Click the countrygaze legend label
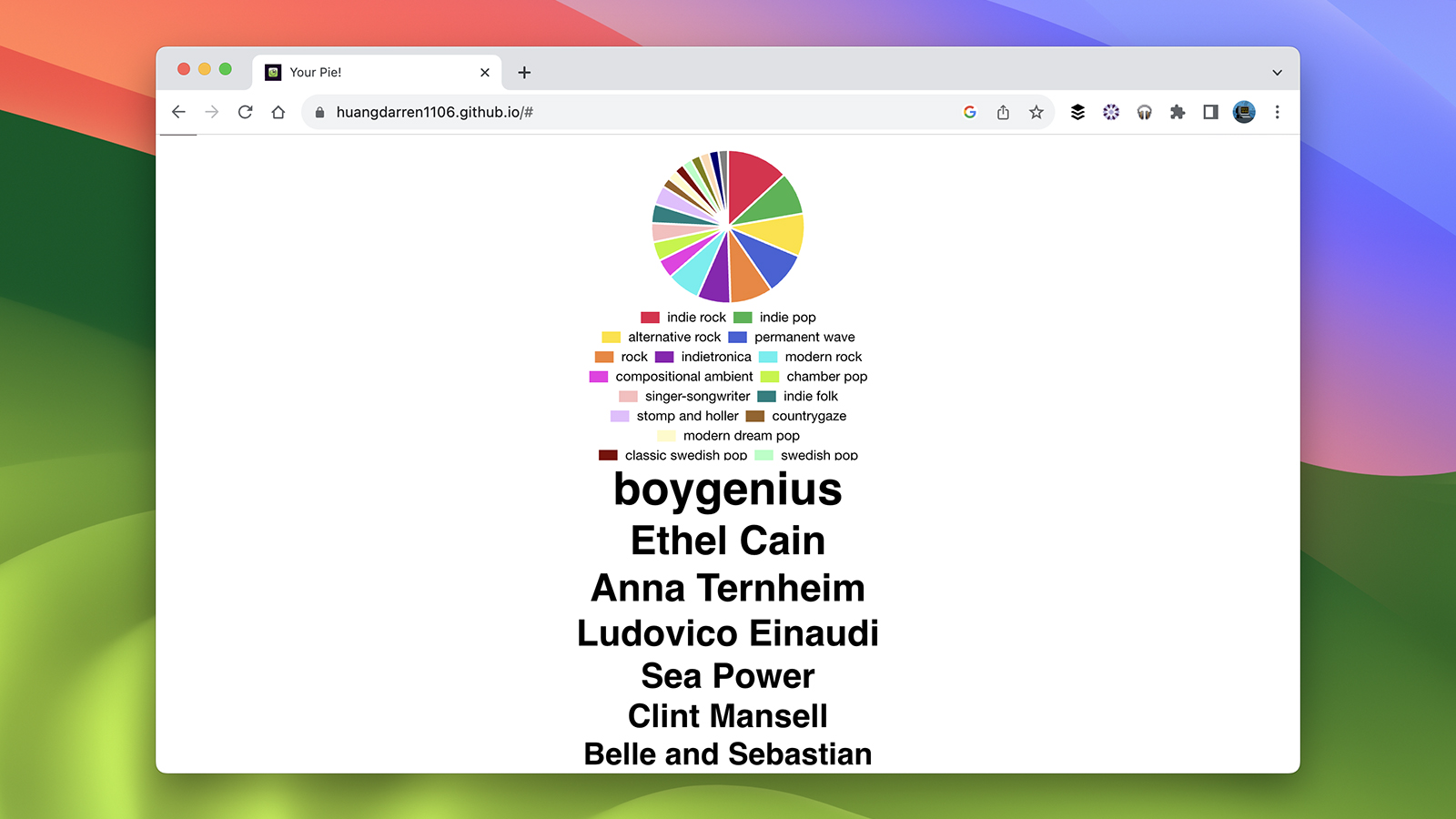The image size is (1456, 819). 809,416
